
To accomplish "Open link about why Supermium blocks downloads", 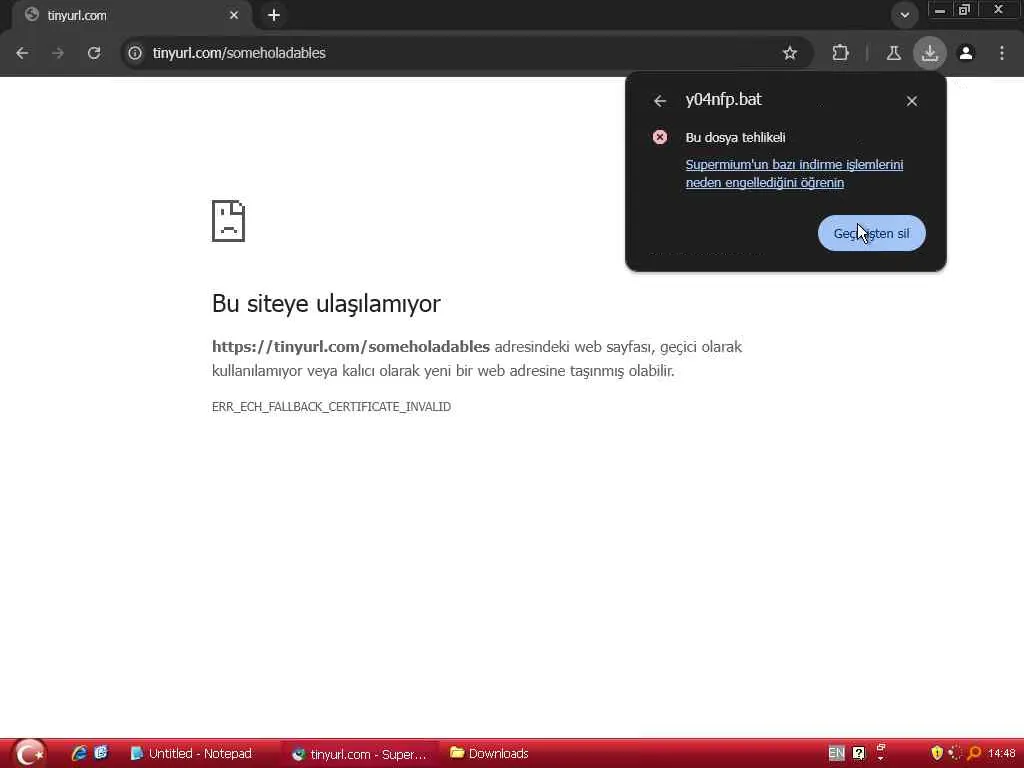I will 794,174.
